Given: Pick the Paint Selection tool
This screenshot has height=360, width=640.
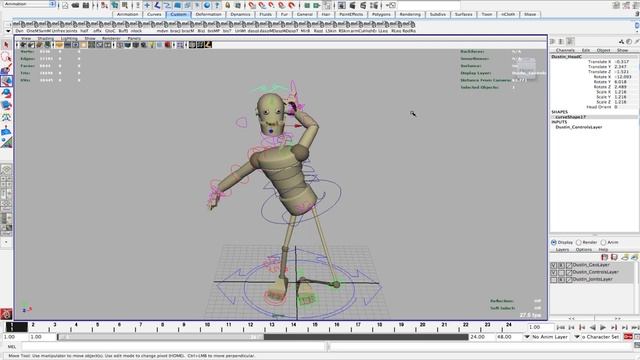Looking at the screenshot, I should click(6, 69).
